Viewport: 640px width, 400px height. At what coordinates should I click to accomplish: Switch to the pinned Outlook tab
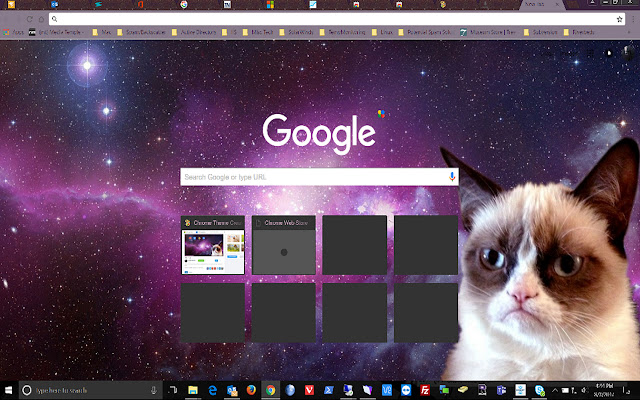click(54, 4)
